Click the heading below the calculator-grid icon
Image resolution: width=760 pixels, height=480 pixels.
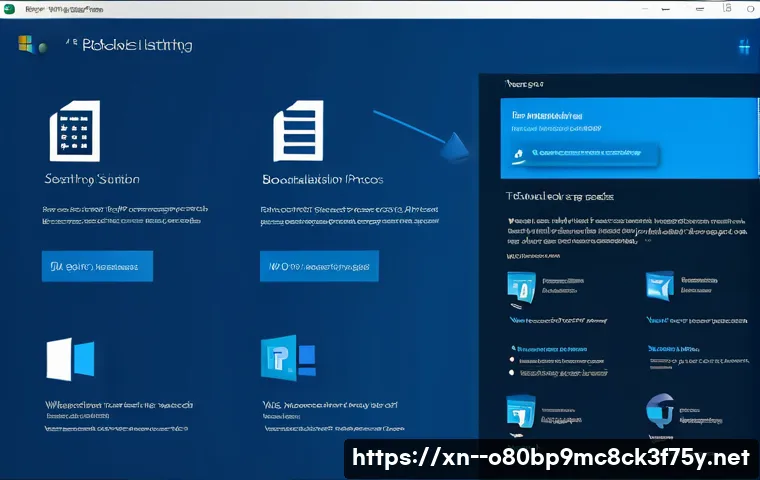pyautogui.click(x=92, y=179)
